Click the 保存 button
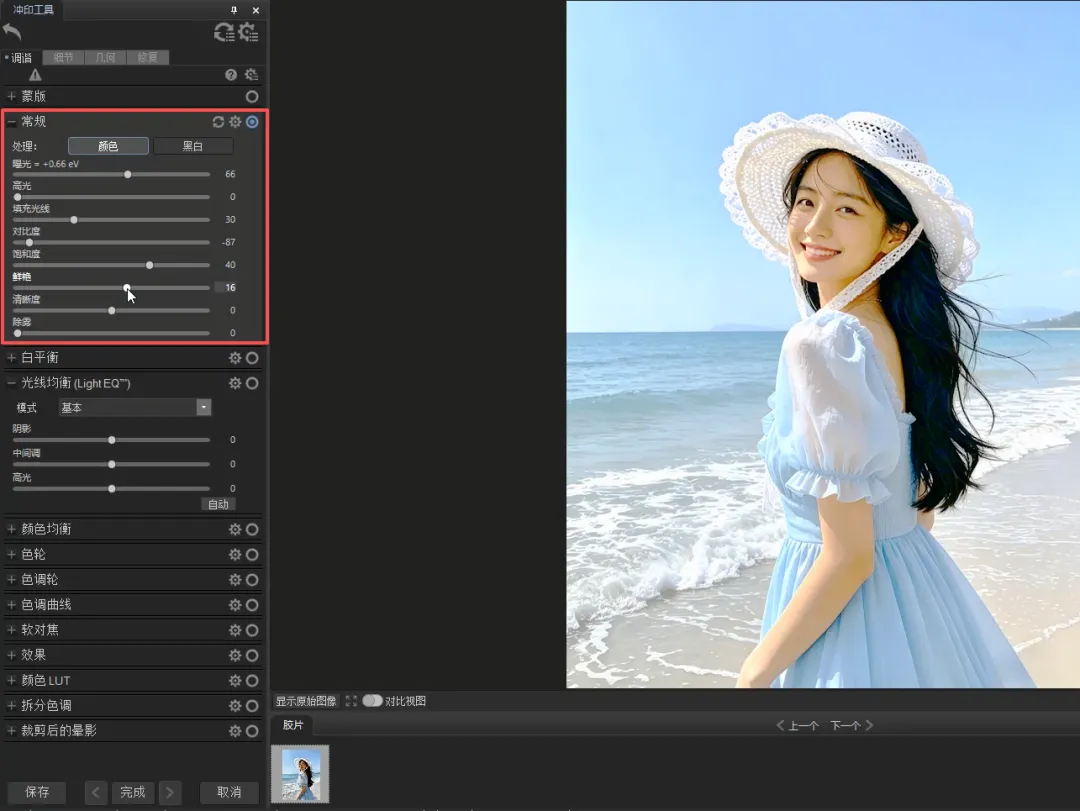 pos(37,792)
